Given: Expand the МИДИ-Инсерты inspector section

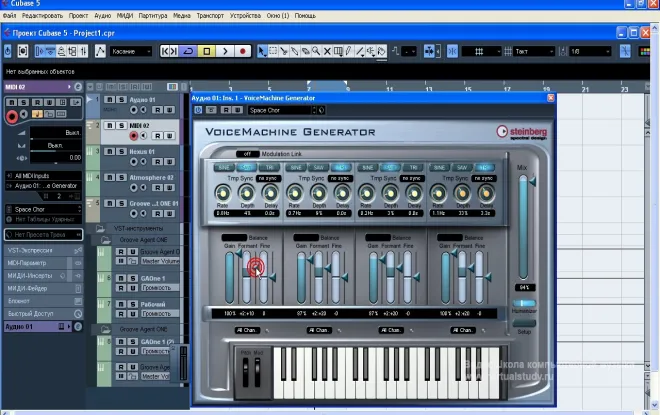Looking at the screenshot, I should (43, 276).
